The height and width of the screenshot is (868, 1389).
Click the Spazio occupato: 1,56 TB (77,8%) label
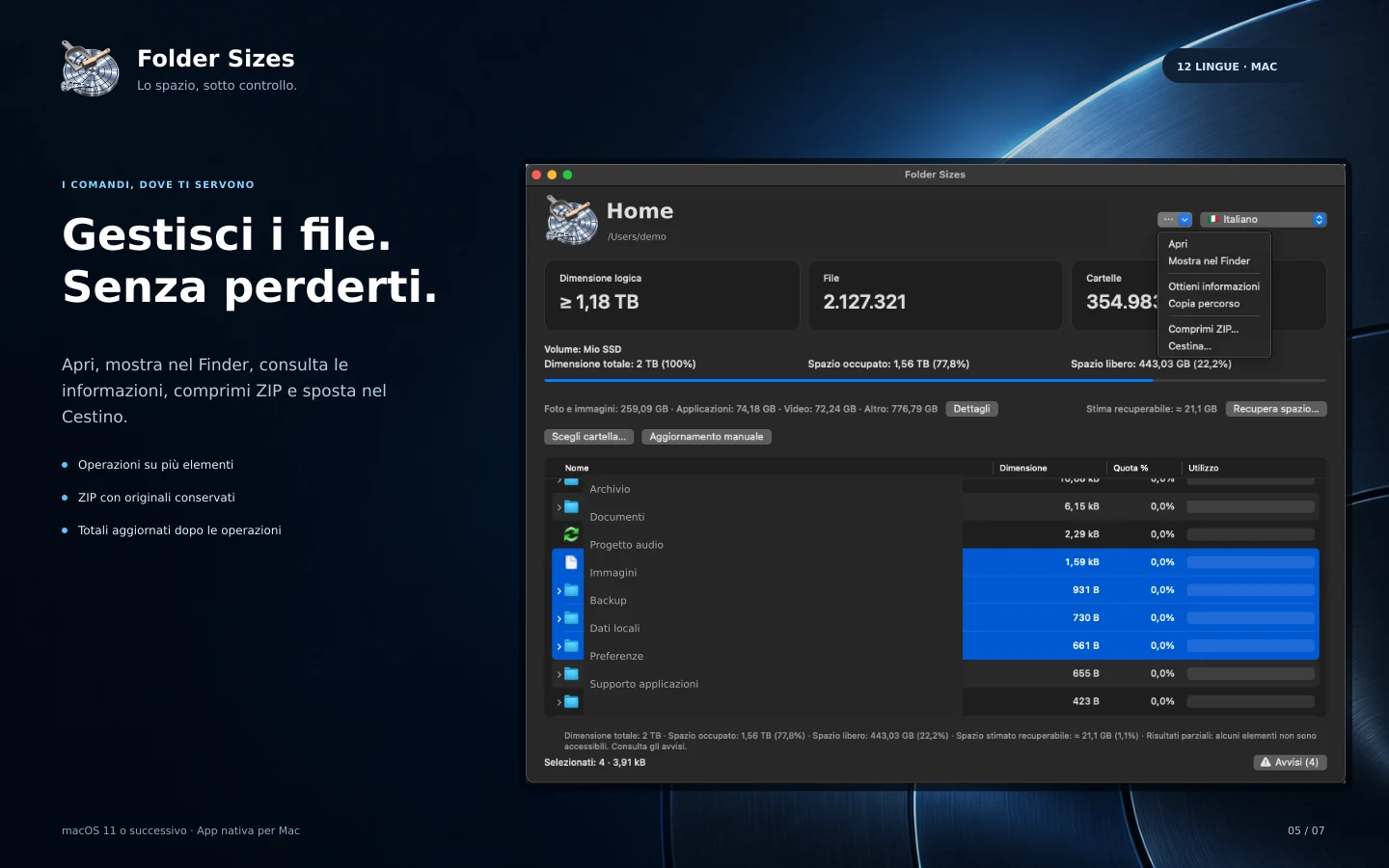[x=888, y=365]
